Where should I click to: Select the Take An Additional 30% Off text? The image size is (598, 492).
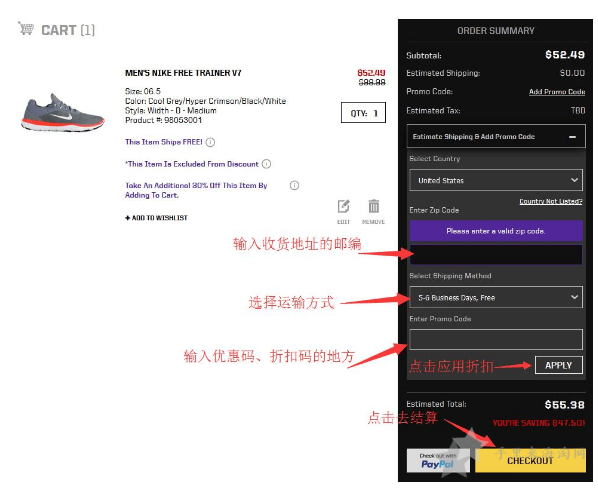point(196,190)
